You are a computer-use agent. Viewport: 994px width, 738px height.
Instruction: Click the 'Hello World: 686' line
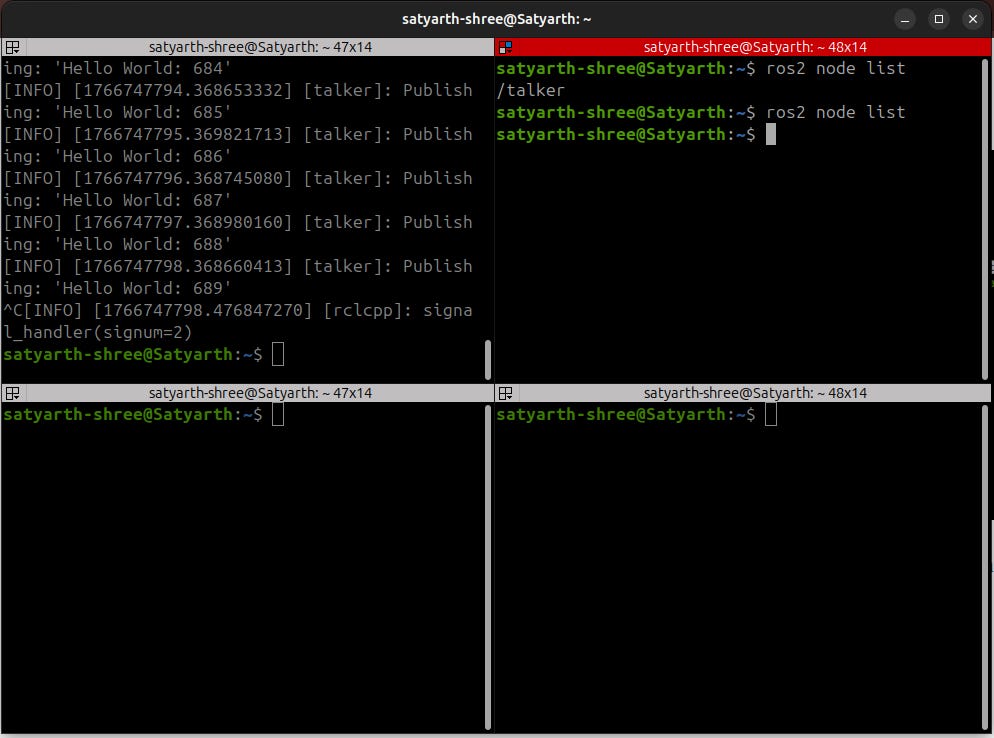point(117,157)
